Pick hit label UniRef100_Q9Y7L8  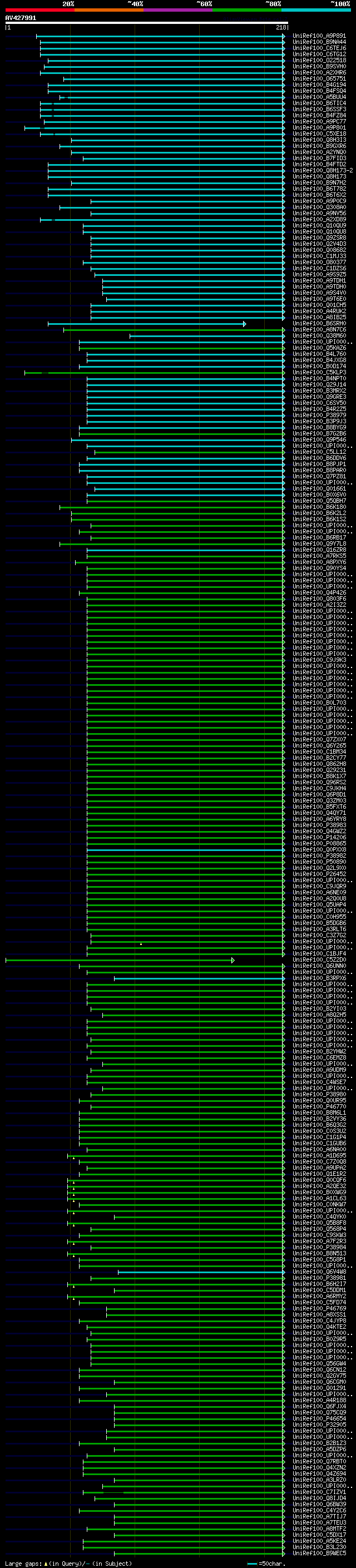[319, 543]
